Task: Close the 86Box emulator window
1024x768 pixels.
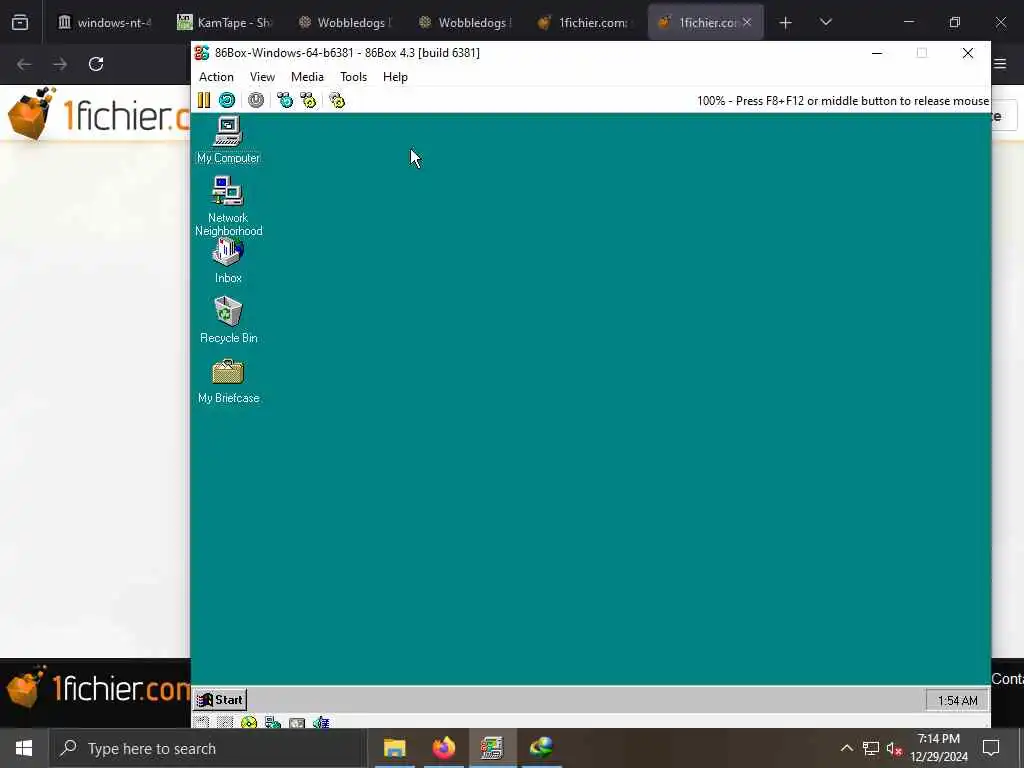Action: [x=968, y=53]
